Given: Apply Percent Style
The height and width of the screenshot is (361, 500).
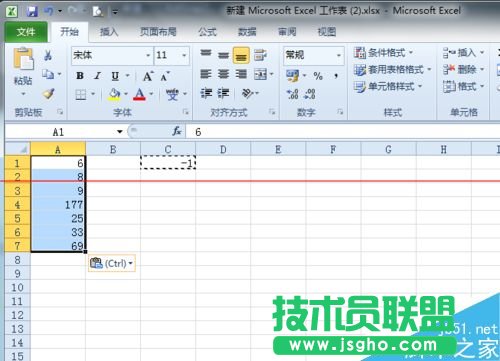Looking at the screenshot, I should click(x=318, y=76).
